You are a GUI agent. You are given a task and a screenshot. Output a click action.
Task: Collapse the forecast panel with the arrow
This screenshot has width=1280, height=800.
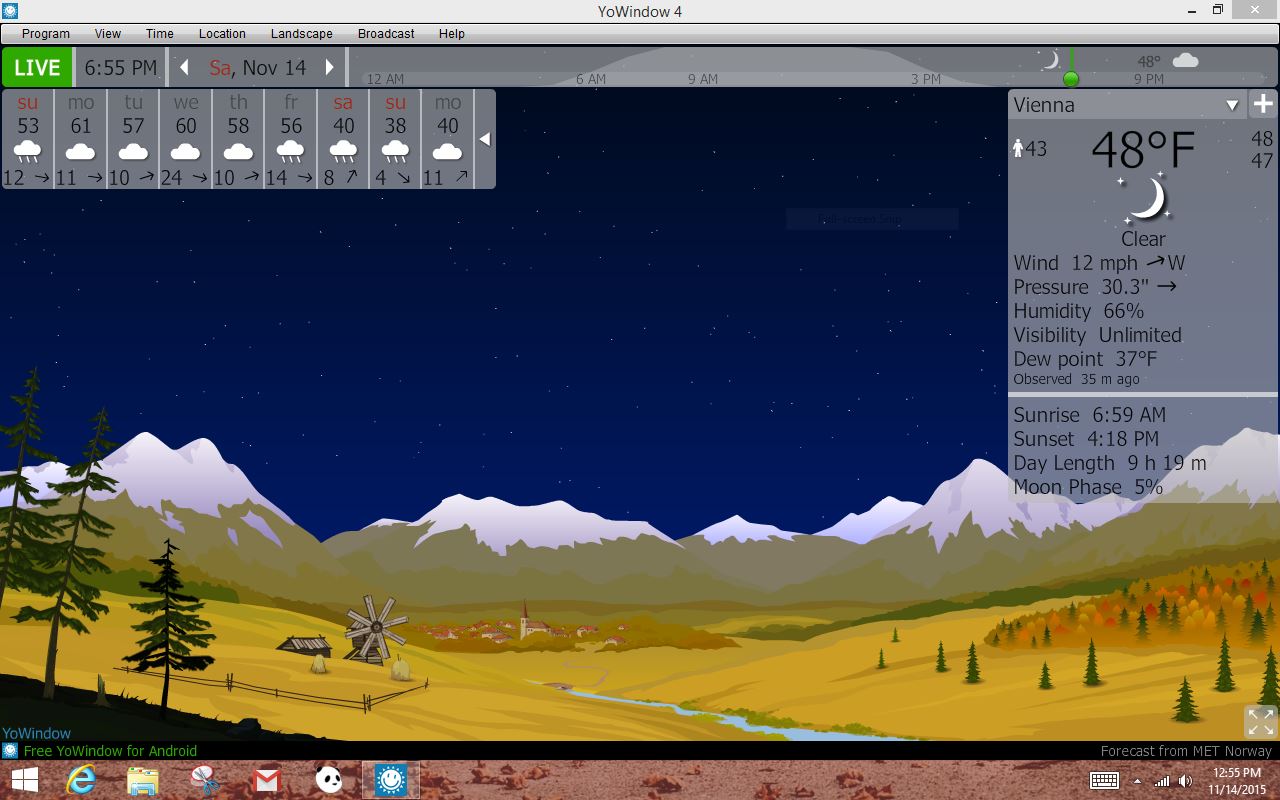(485, 139)
